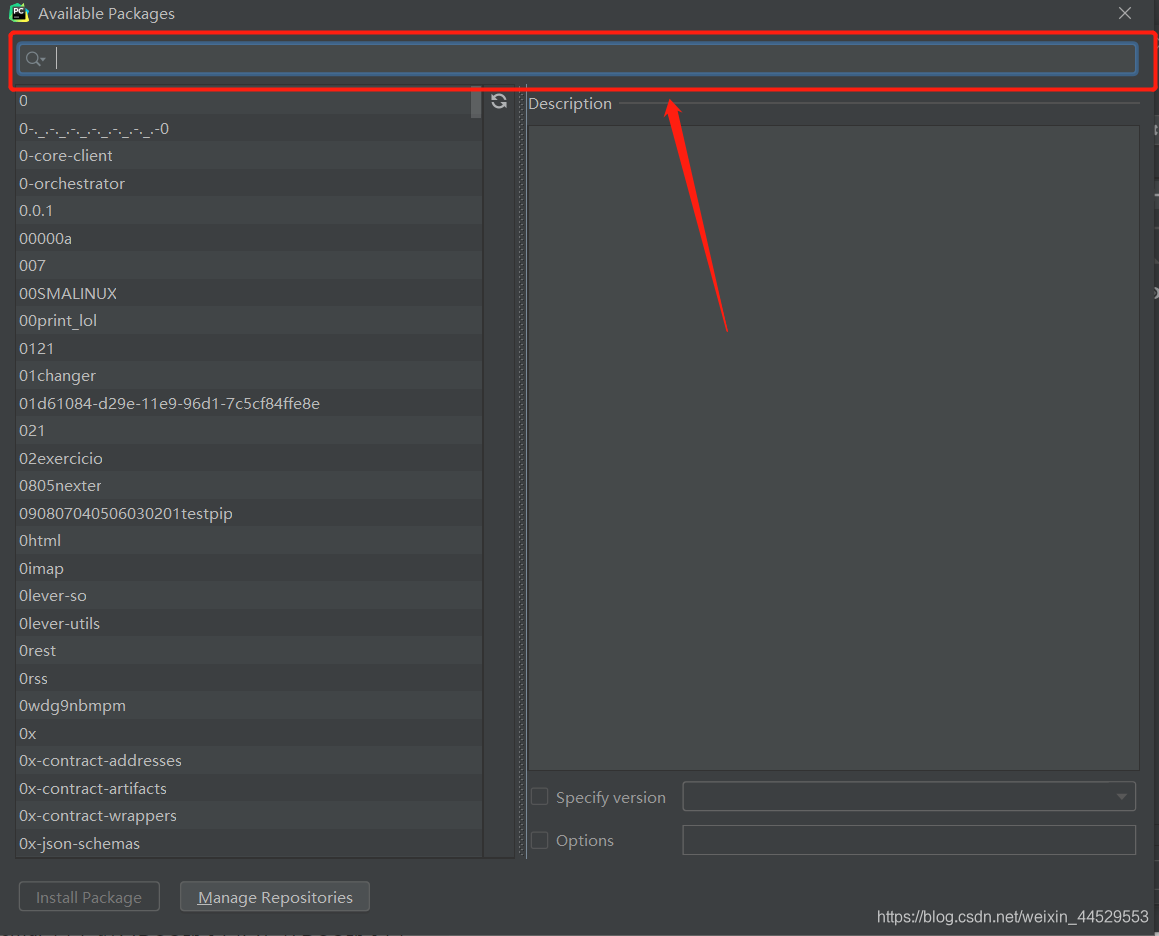Select package 0x-contract-wrappers
This screenshot has width=1159, height=936.
point(249,815)
